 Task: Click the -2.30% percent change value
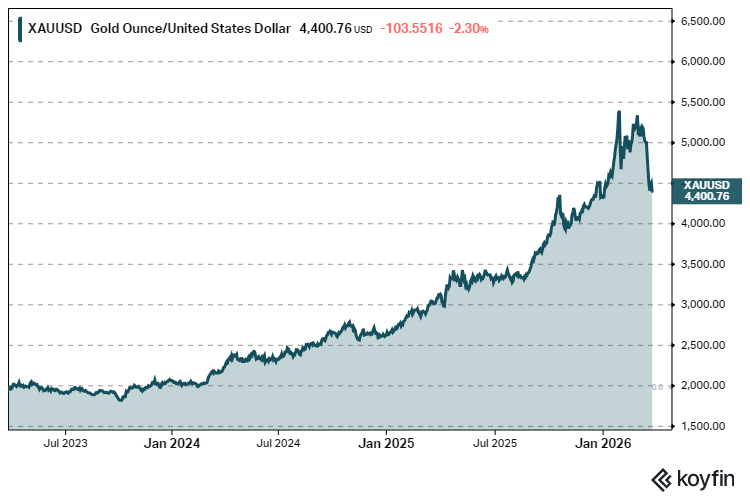(x=469, y=29)
